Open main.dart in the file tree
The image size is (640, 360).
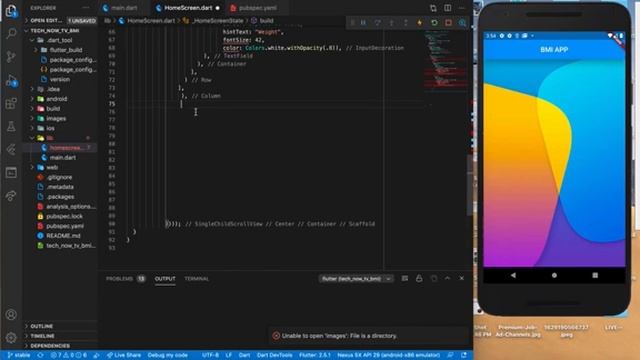click(x=60, y=158)
